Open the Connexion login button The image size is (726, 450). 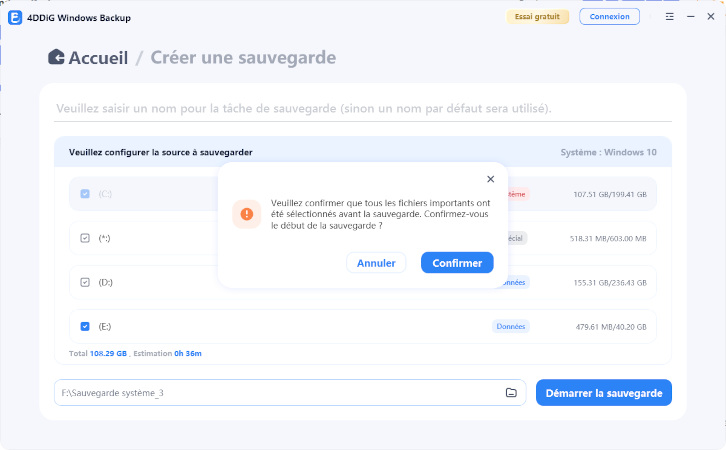pyautogui.click(x=609, y=17)
